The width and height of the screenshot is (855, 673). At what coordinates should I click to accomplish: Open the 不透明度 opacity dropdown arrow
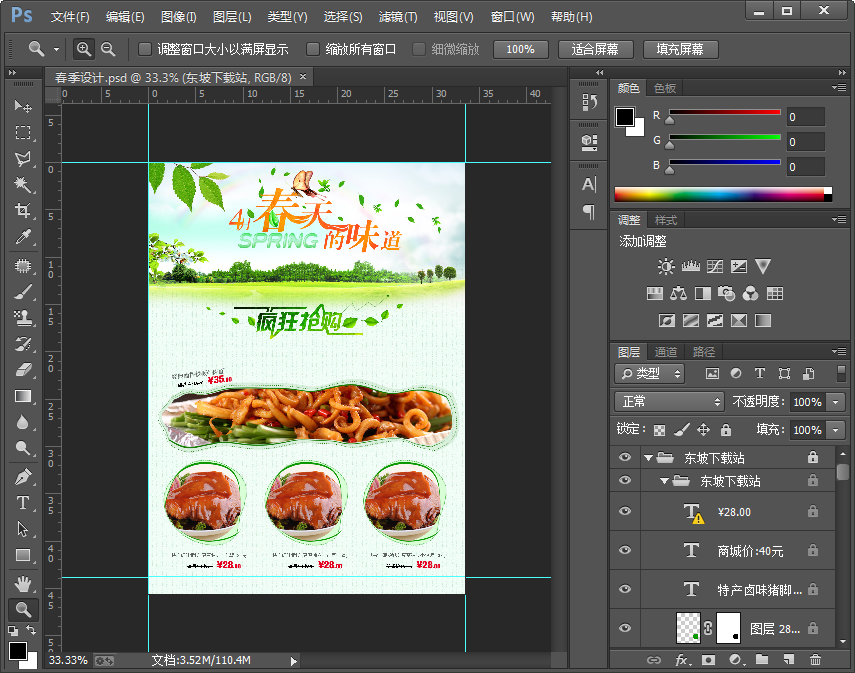[836, 402]
